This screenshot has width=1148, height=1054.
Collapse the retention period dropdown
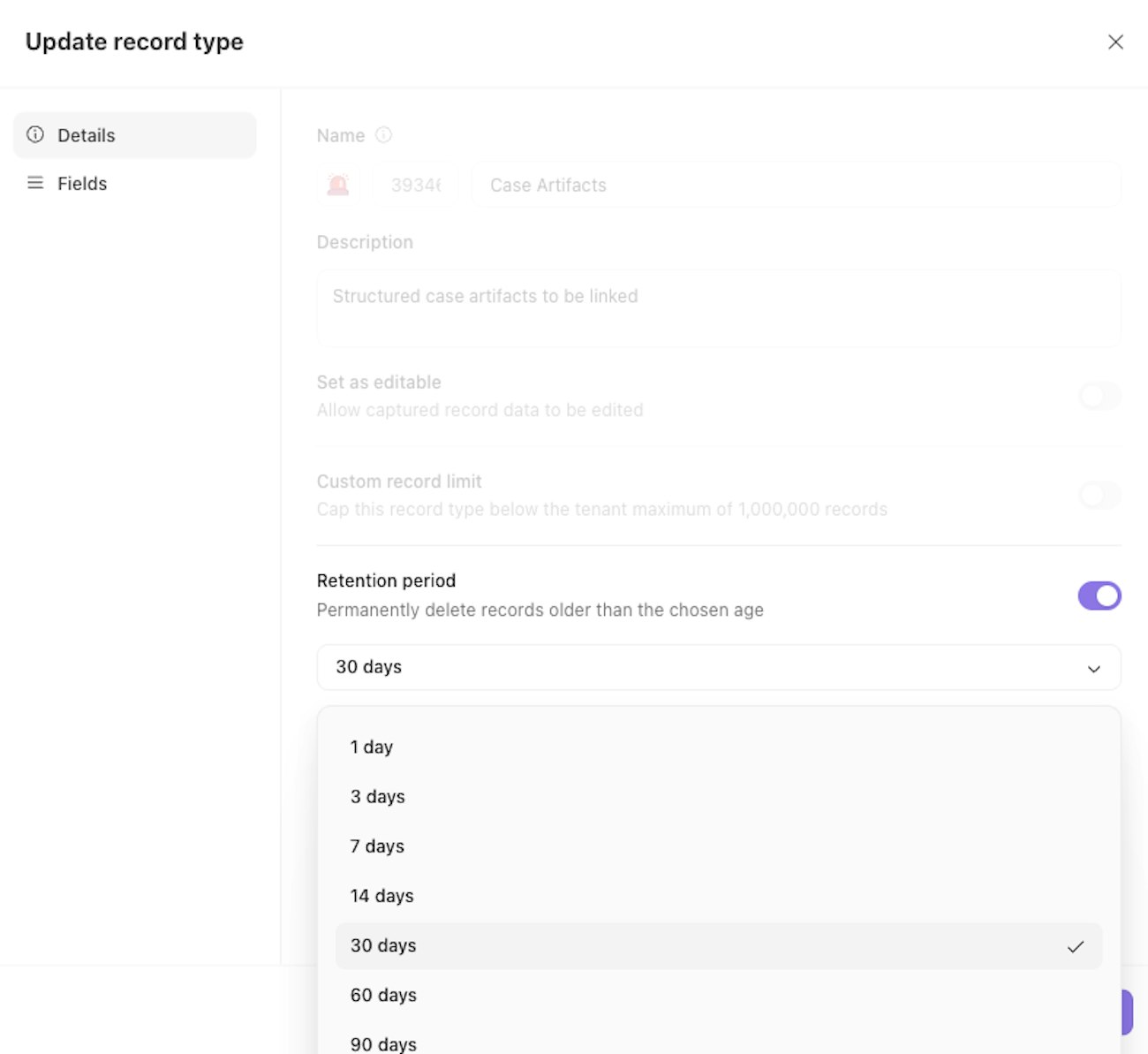(x=717, y=667)
